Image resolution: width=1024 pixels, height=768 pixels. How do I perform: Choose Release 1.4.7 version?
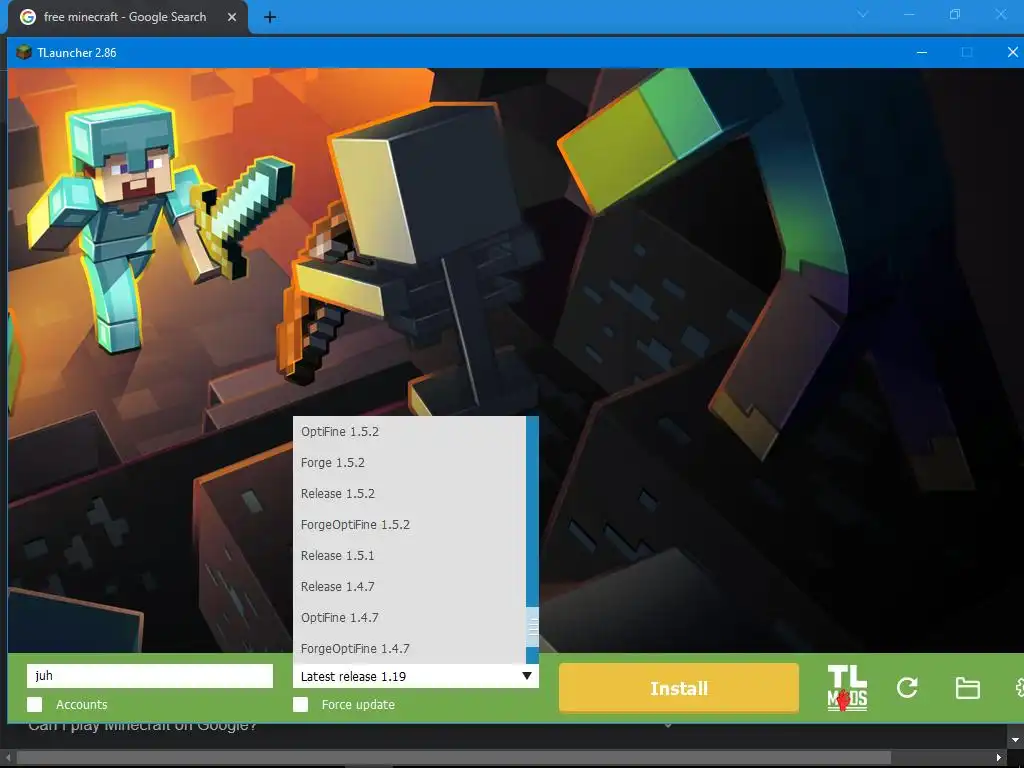point(409,586)
